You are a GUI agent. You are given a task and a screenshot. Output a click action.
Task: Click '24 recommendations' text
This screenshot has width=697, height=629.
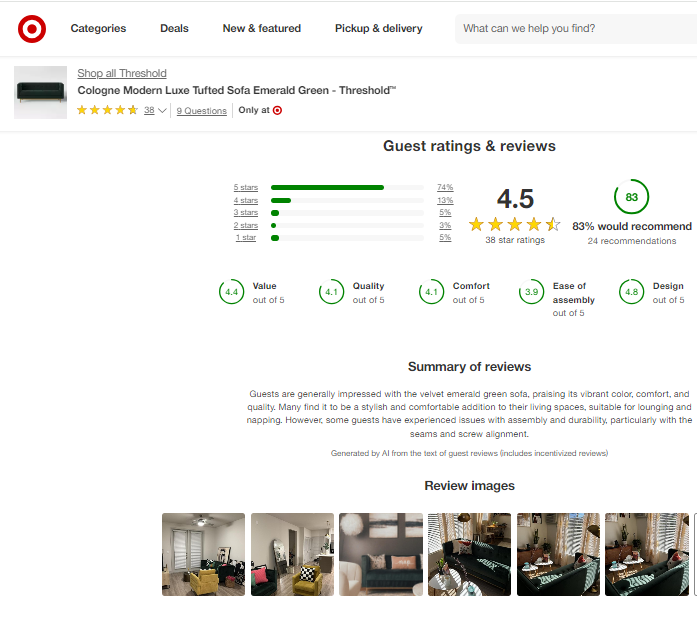632,241
